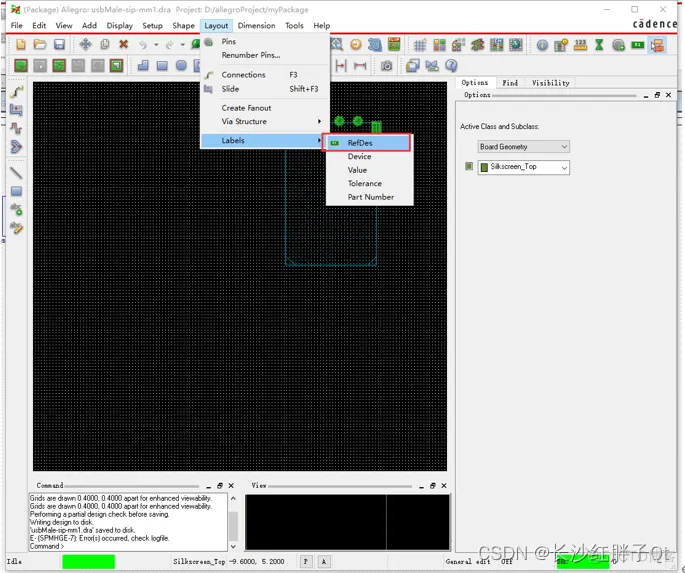Toggle the A button in status bar
Image resolution: width=685 pixels, height=573 pixels.
point(324,562)
